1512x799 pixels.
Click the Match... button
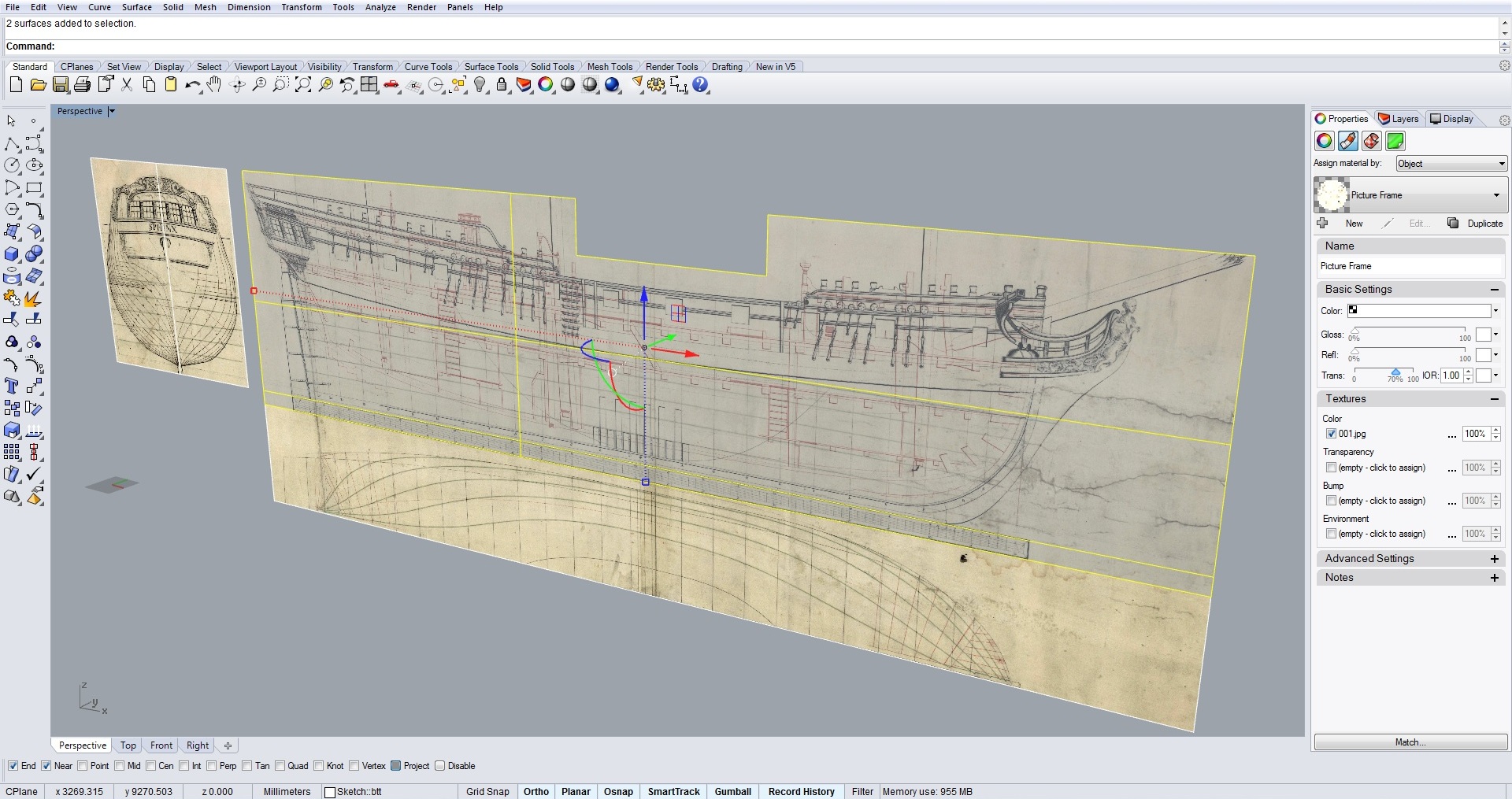coord(1410,742)
